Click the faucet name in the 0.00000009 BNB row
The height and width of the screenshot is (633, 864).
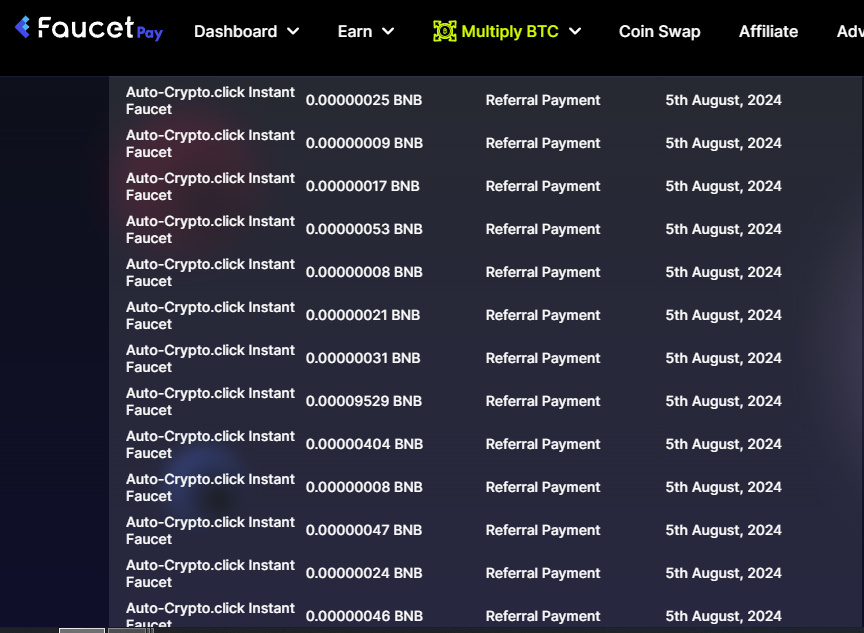210,143
